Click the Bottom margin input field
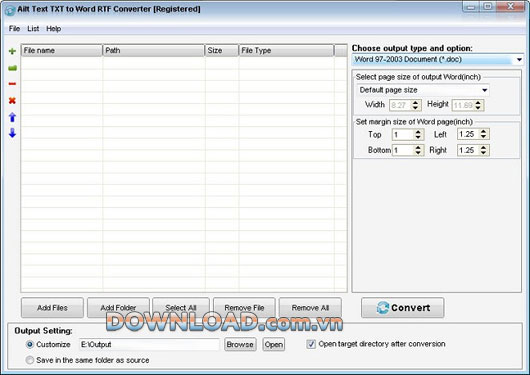Viewport: 530px width, 375px height. pyautogui.click(x=403, y=150)
